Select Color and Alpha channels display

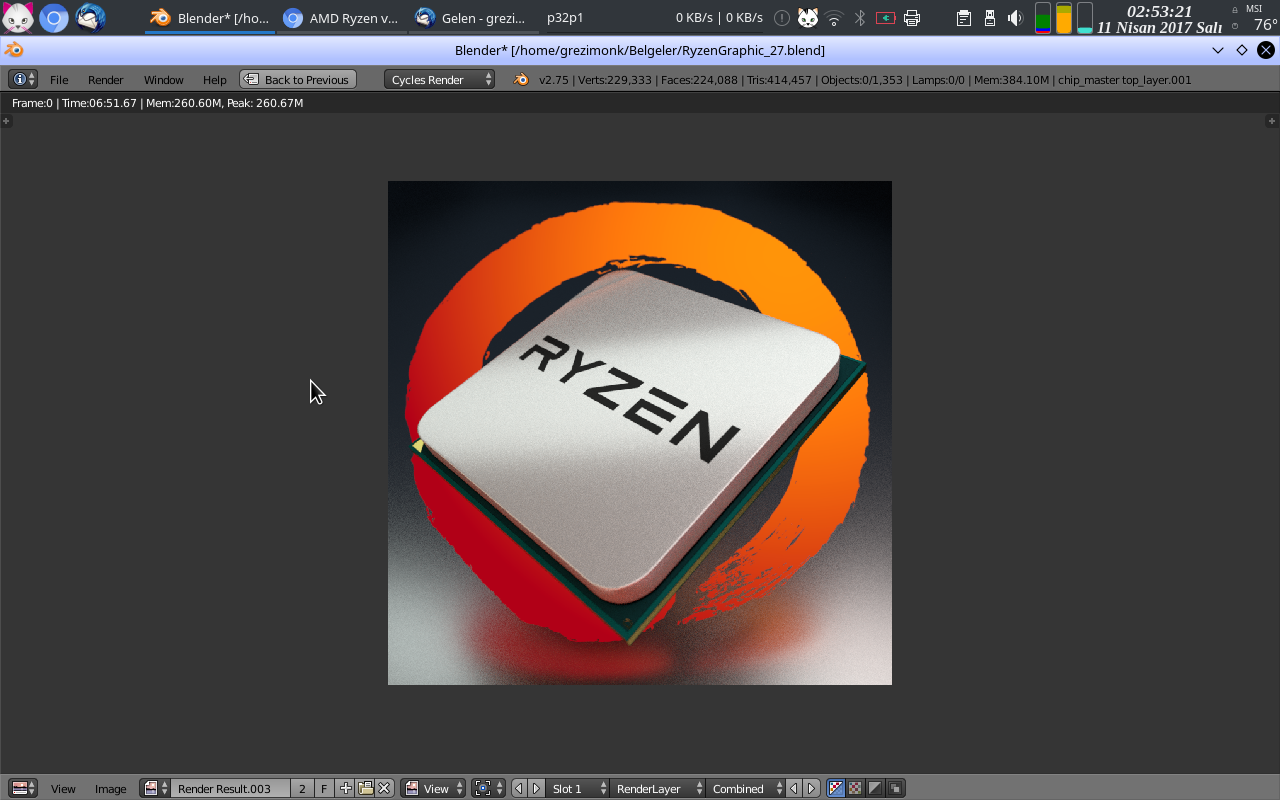[836, 788]
